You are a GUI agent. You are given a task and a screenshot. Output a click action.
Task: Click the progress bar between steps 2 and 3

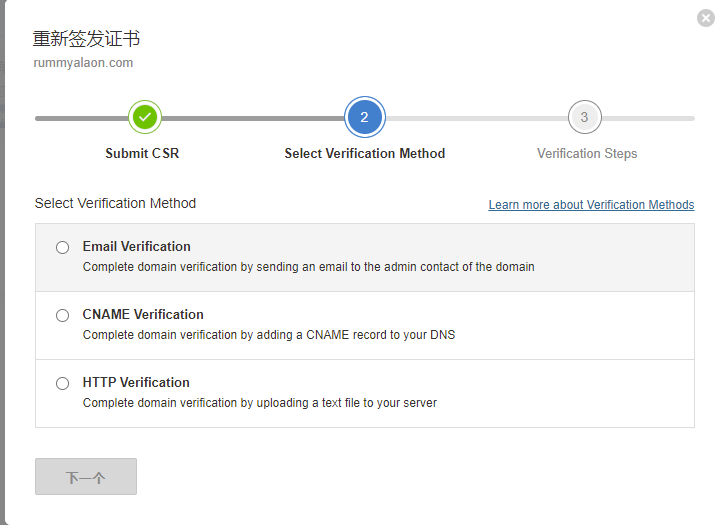pos(475,118)
